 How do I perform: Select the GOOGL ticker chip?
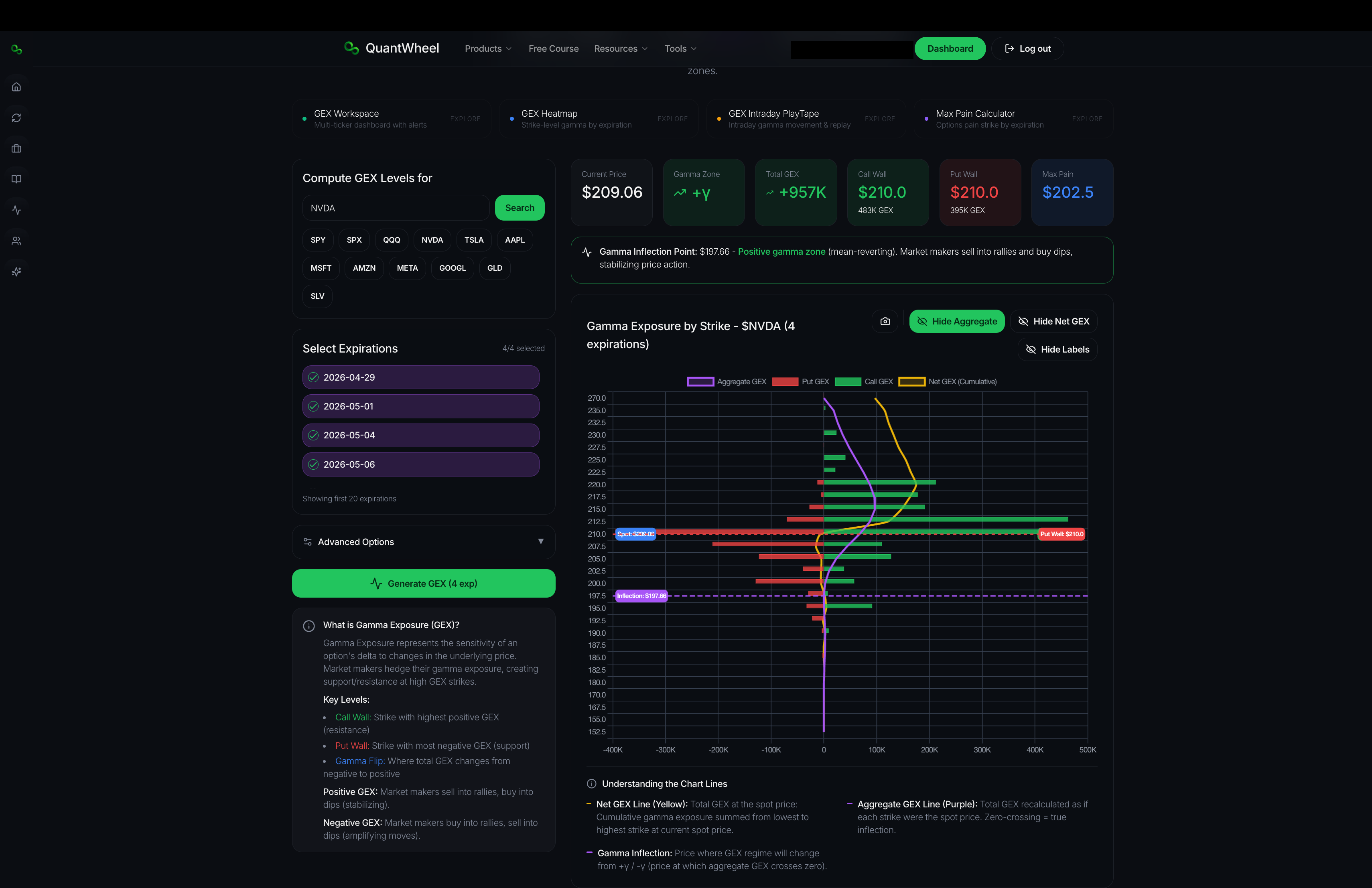(453, 268)
